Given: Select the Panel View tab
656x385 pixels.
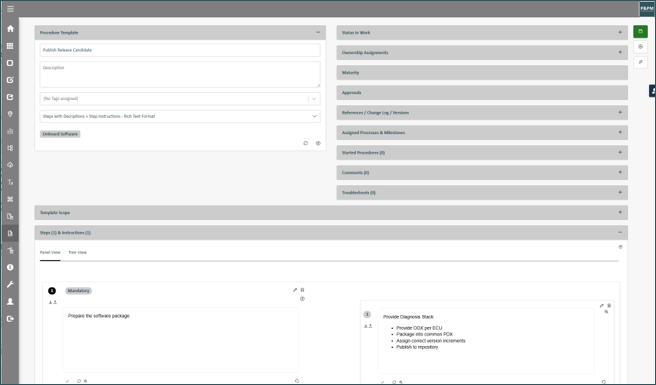Looking at the screenshot, I should coord(50,252).
